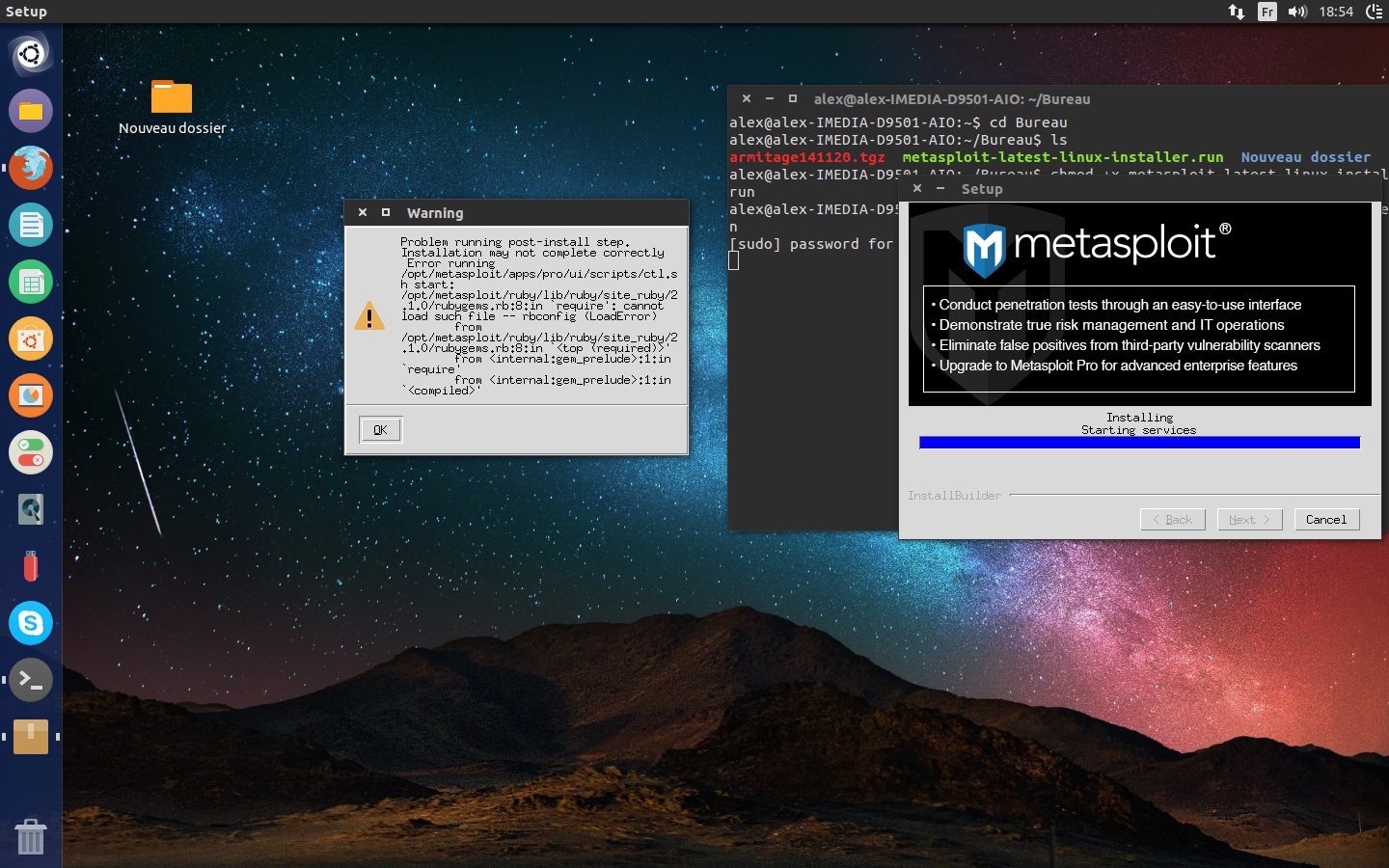Select the installer package box launcher icon
1389x868 pixels.
[31, 737]
